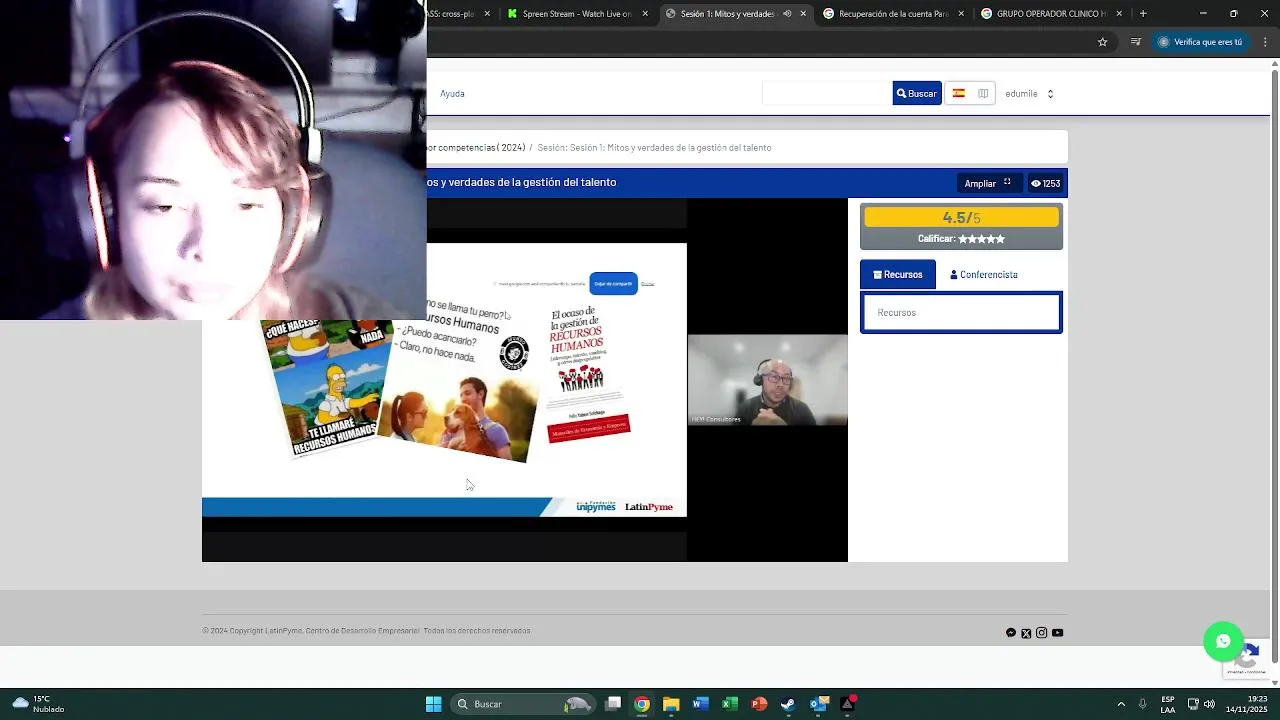1280x720 pixels.
Task: Click the 4.5/5 yellow rating bar
Action: pos(961,217)
